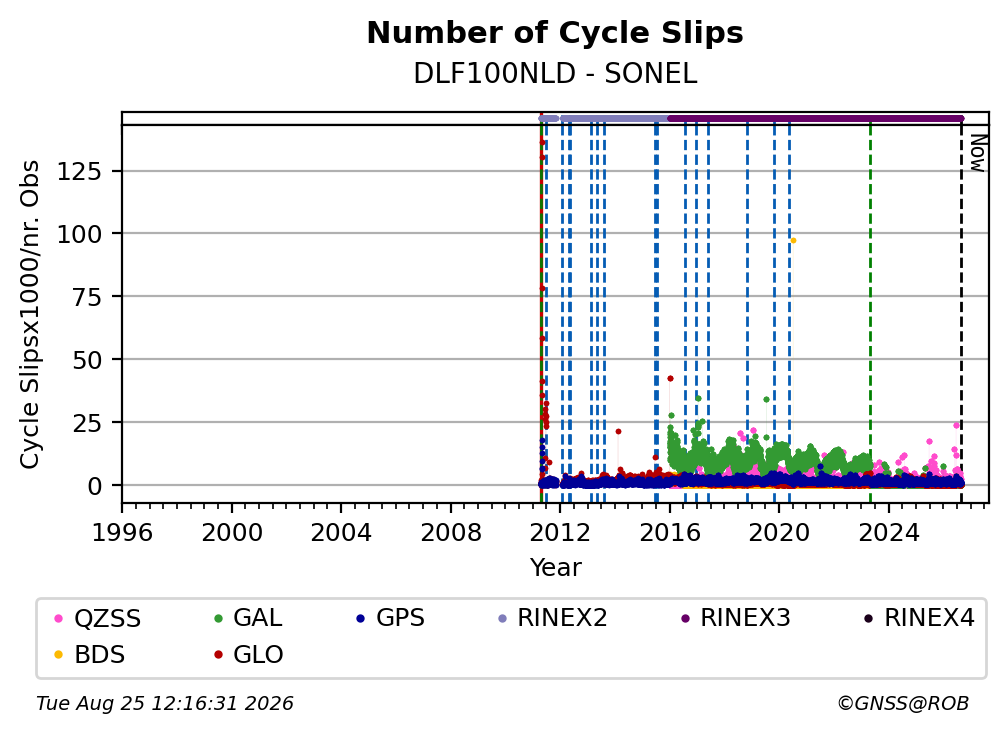Screen dimensions: 1008x734
Task: Click the RINEX2 legend entry
Action: coord(553,618)
